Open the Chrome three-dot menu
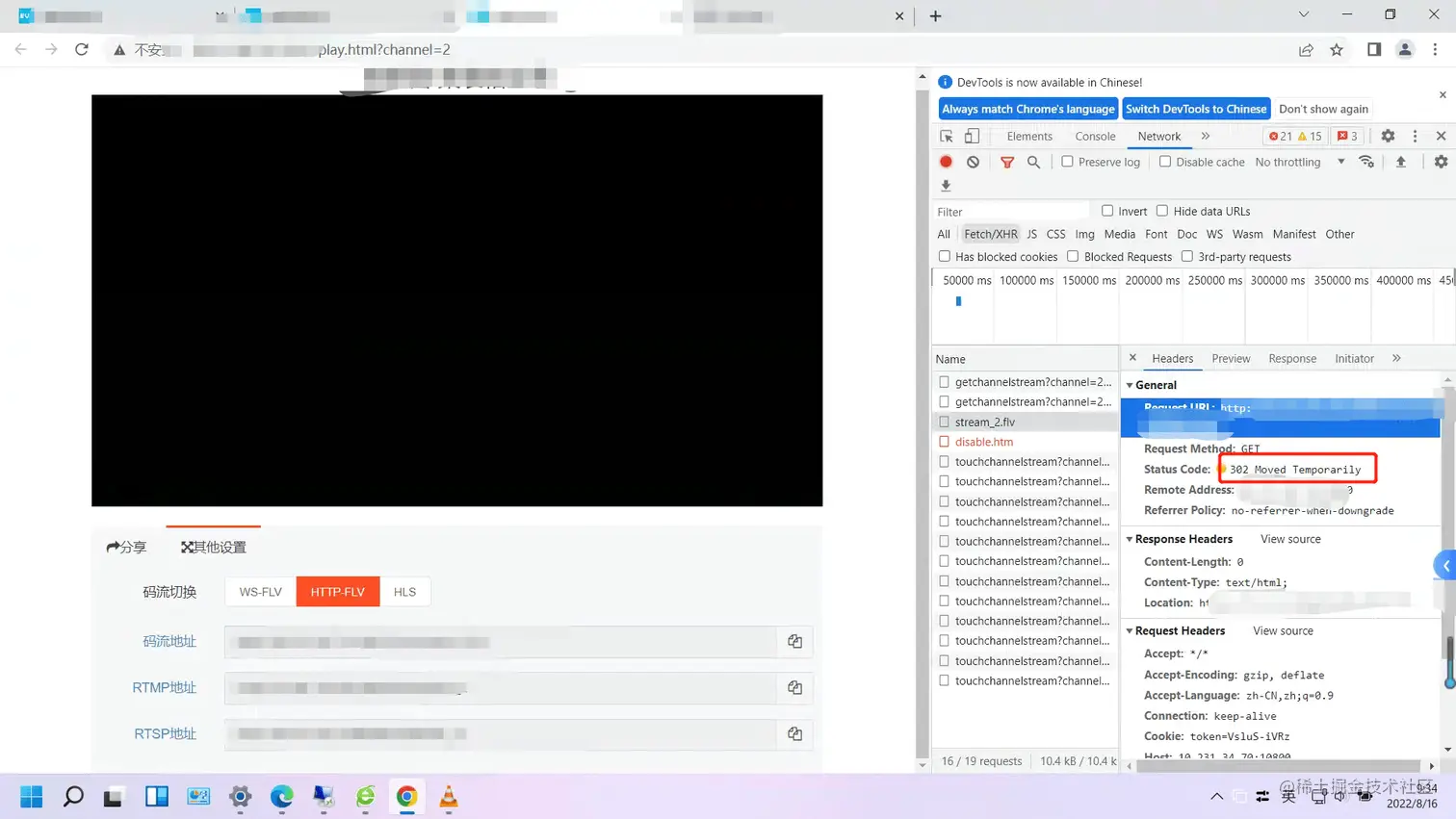Image resolution: width=1456 pixels, height=819 pixels. [1435, 50]
